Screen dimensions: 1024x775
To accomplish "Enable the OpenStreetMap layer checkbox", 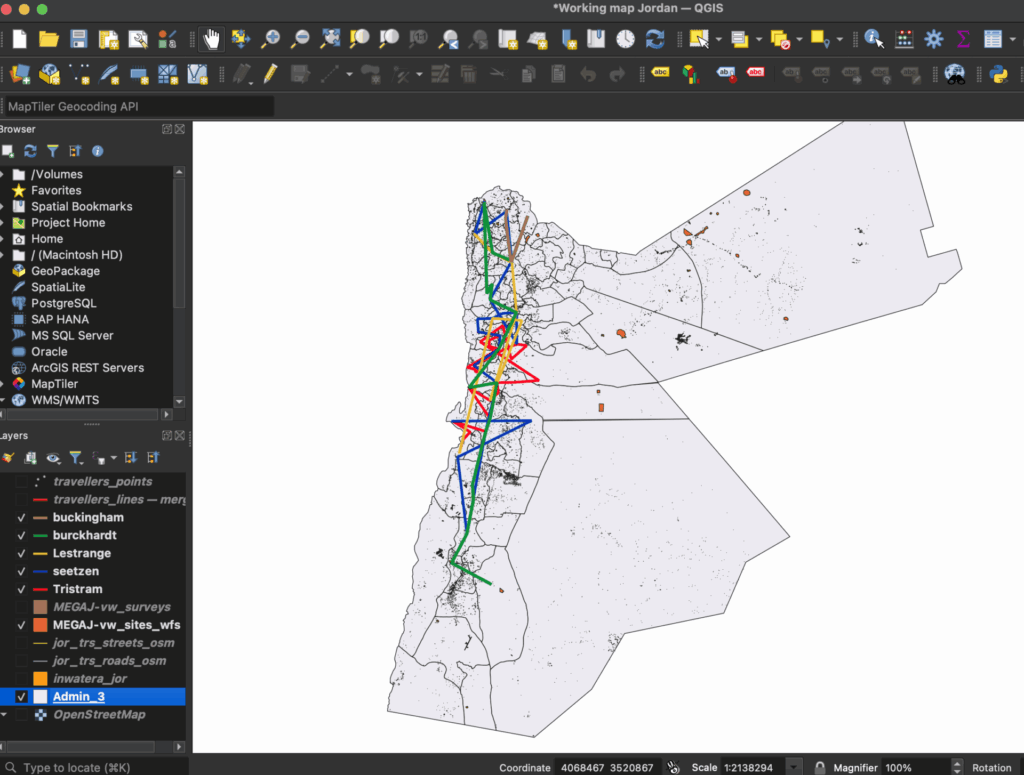I will tap(21, 715).
